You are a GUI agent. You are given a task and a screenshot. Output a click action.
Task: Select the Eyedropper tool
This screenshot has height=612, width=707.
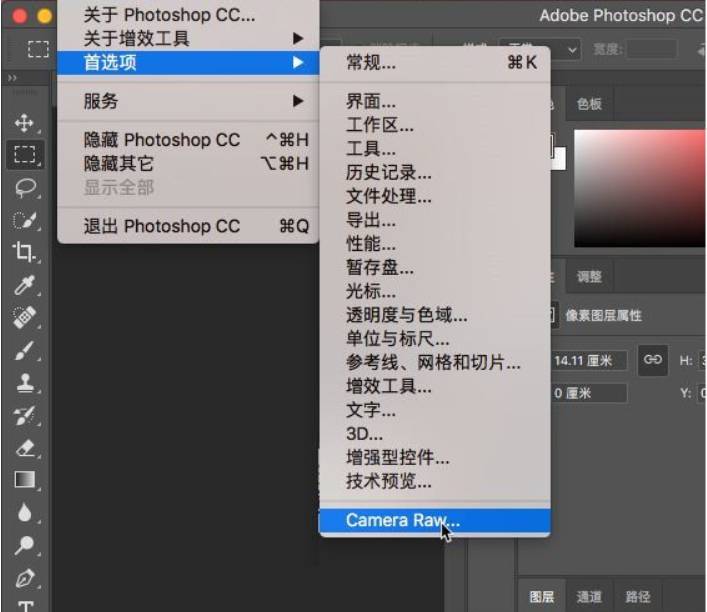click(x=25, y=285)
